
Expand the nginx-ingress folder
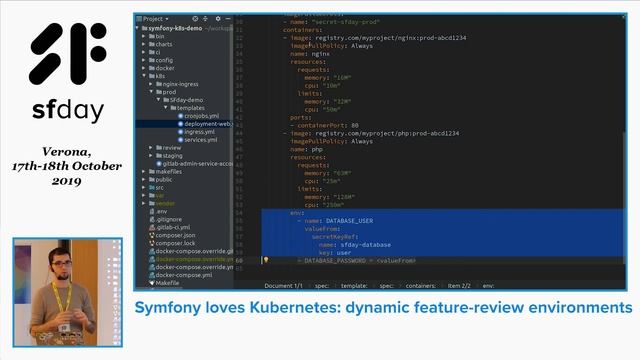(x=151, y=84)
